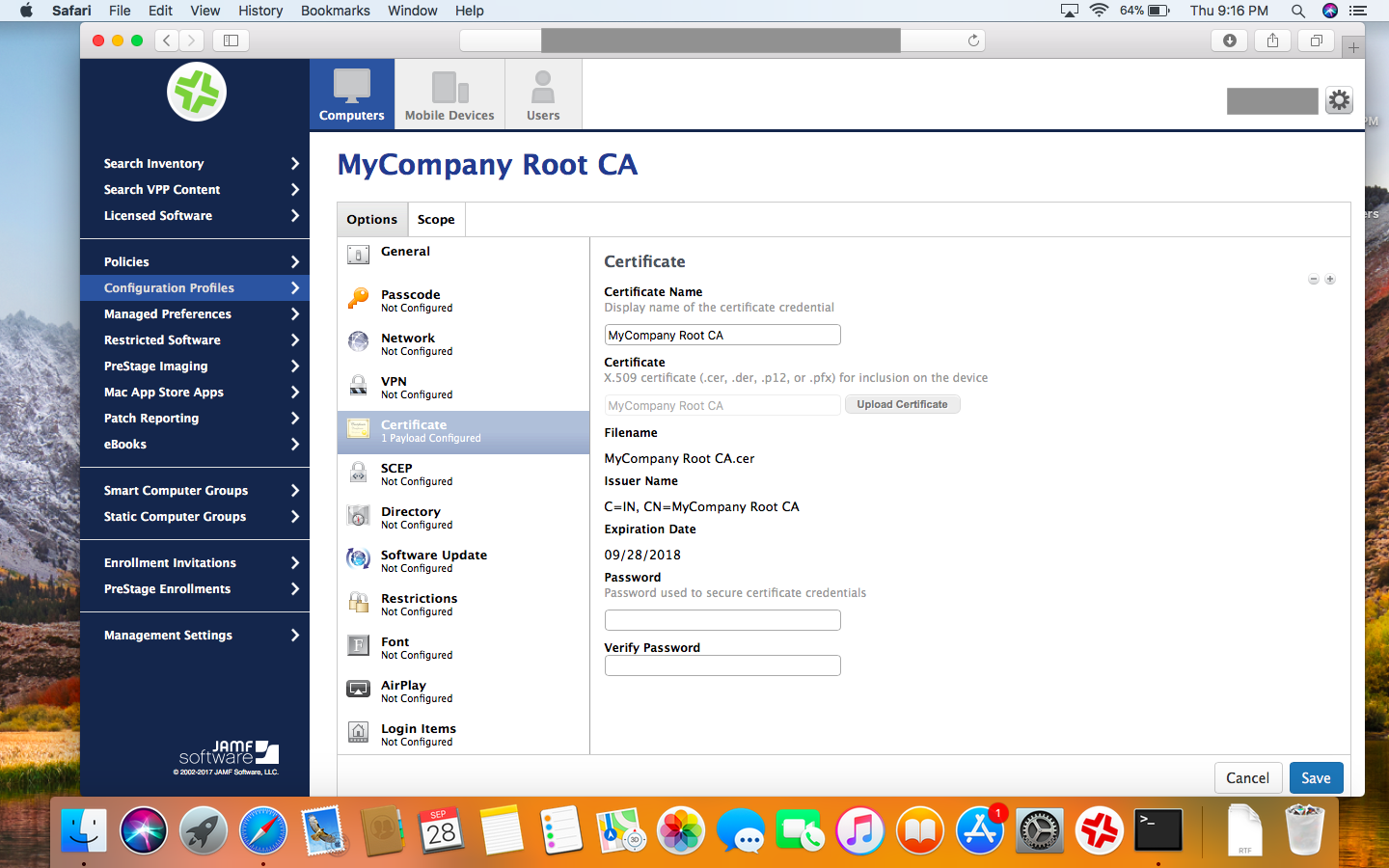The height and width of the screenshot is (868, 1389).
Task: Open the Bookmarks menu
Action: click(x=336, y=11)
